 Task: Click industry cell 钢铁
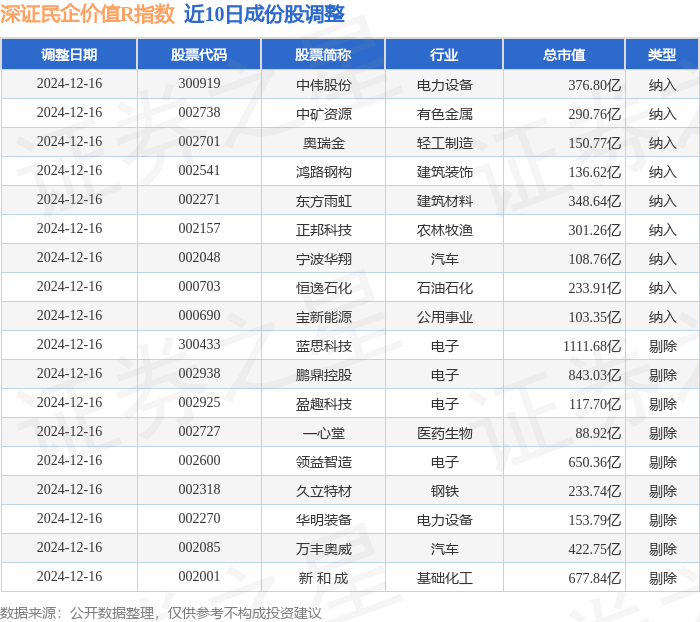point(445,491)
